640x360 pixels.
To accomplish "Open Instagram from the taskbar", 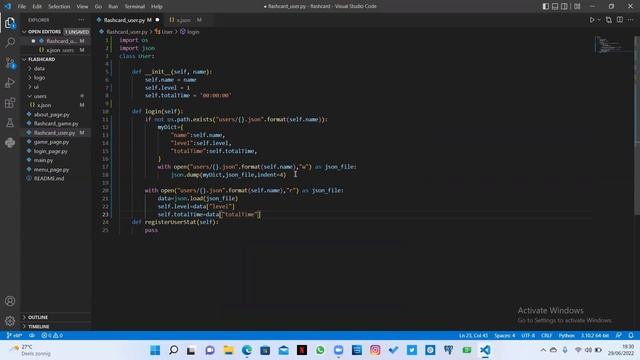I will point(375,350).
